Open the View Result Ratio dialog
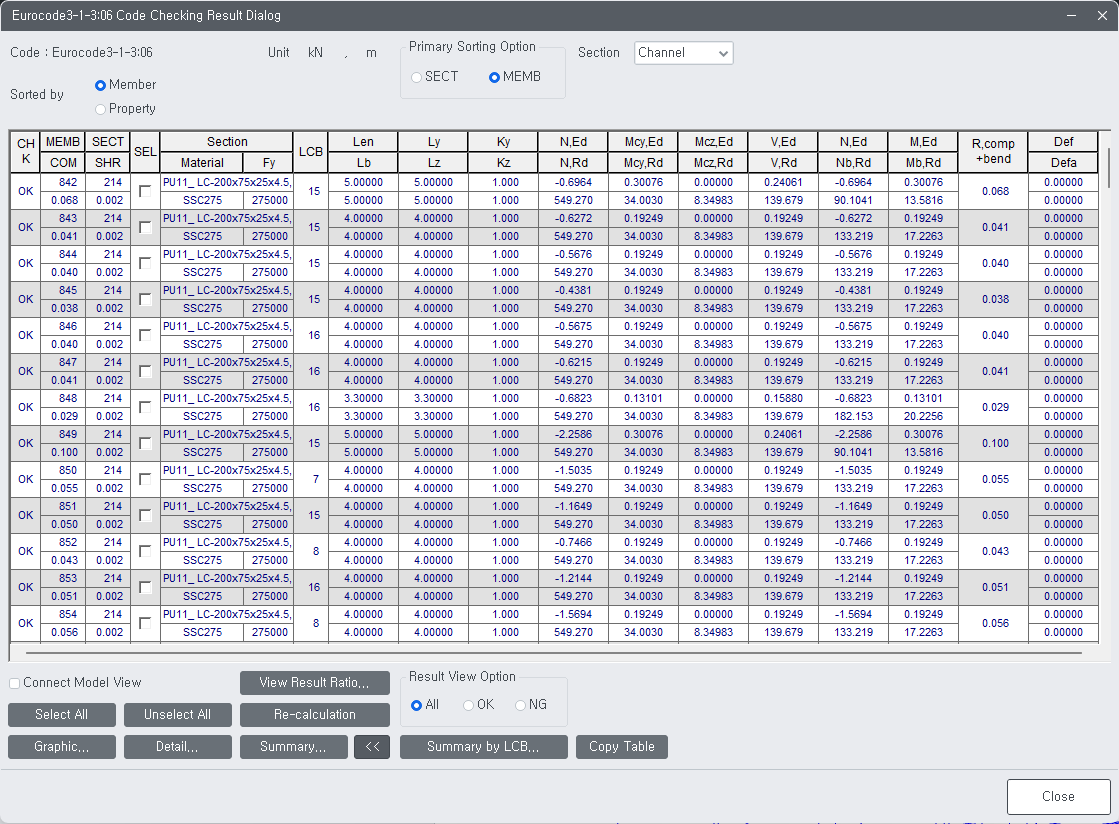 pyautogui.click(x=314, y=682)
